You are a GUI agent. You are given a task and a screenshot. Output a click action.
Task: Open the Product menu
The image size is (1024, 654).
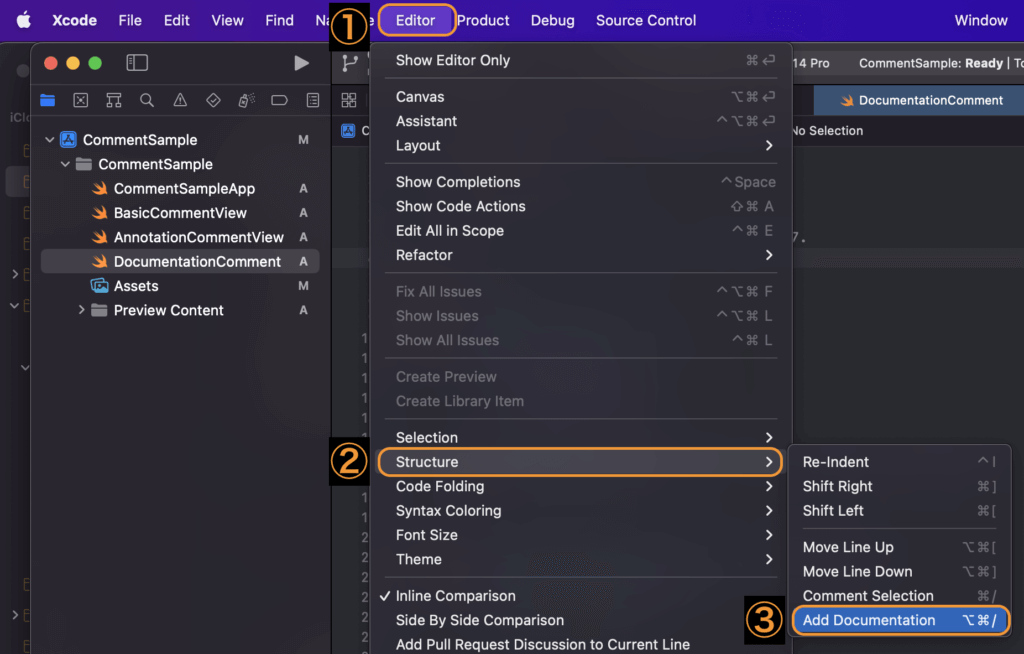point(483,20)
